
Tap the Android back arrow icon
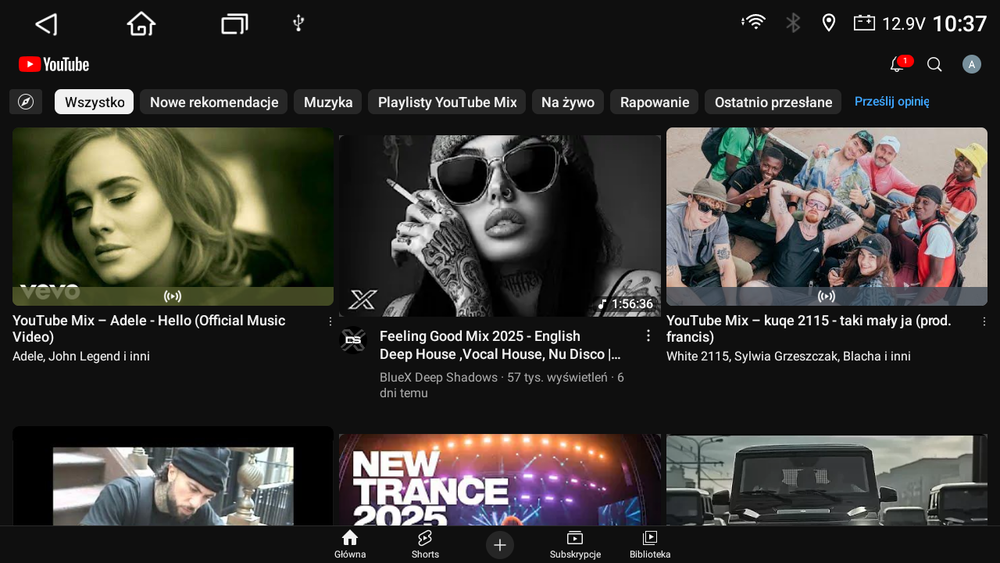pyautogui.click(x=47, y=24)
